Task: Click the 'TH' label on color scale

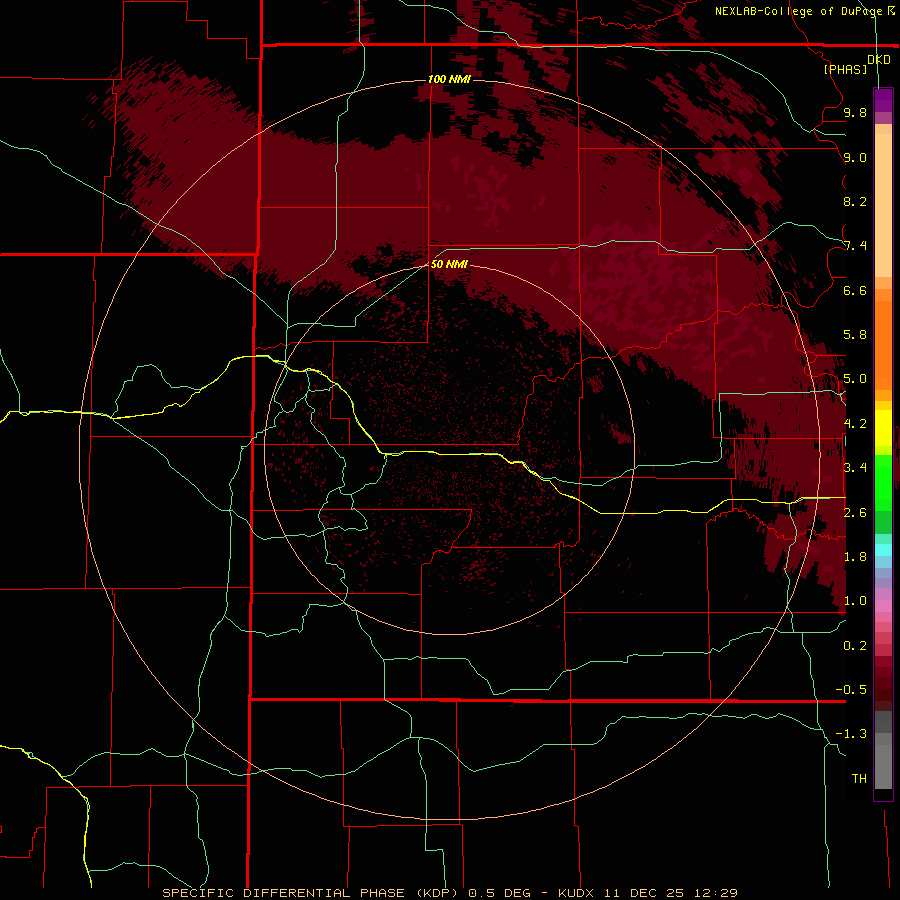Action: pos(859,779)
